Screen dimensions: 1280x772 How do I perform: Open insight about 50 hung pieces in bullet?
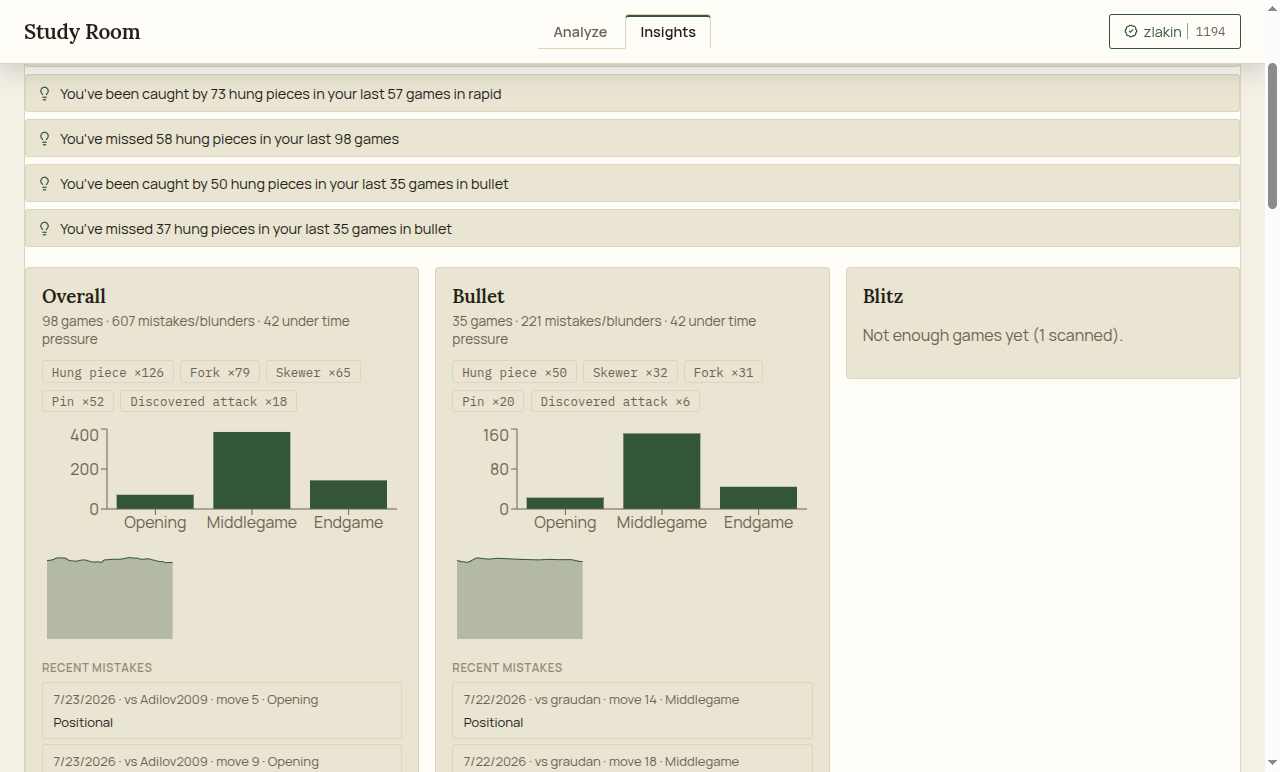(632, 184)
